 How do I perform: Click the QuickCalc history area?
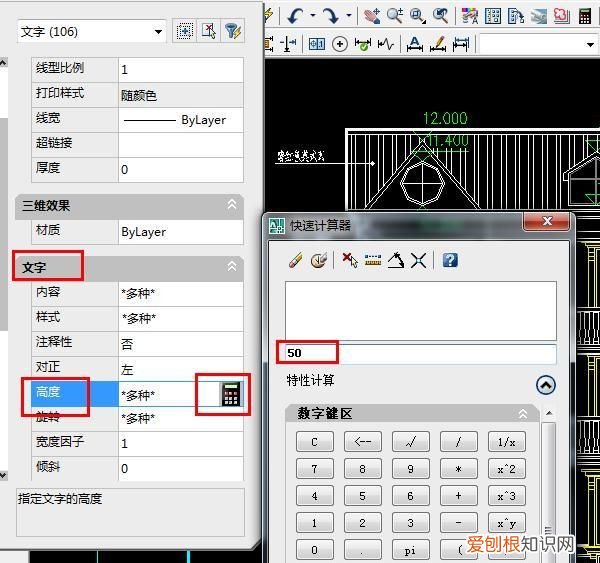point(421,311)
